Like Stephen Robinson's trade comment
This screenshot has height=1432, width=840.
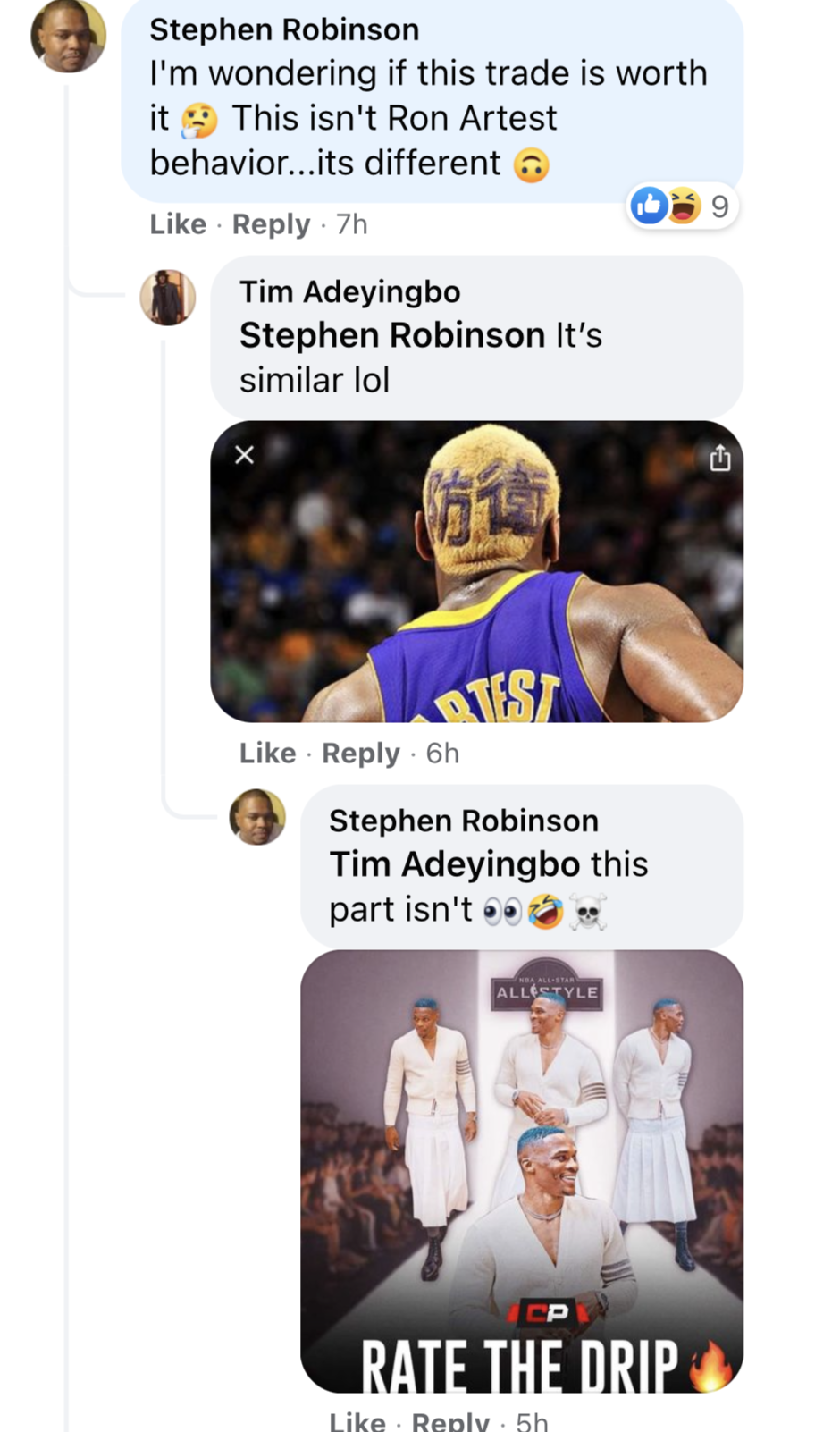(178, 223)
